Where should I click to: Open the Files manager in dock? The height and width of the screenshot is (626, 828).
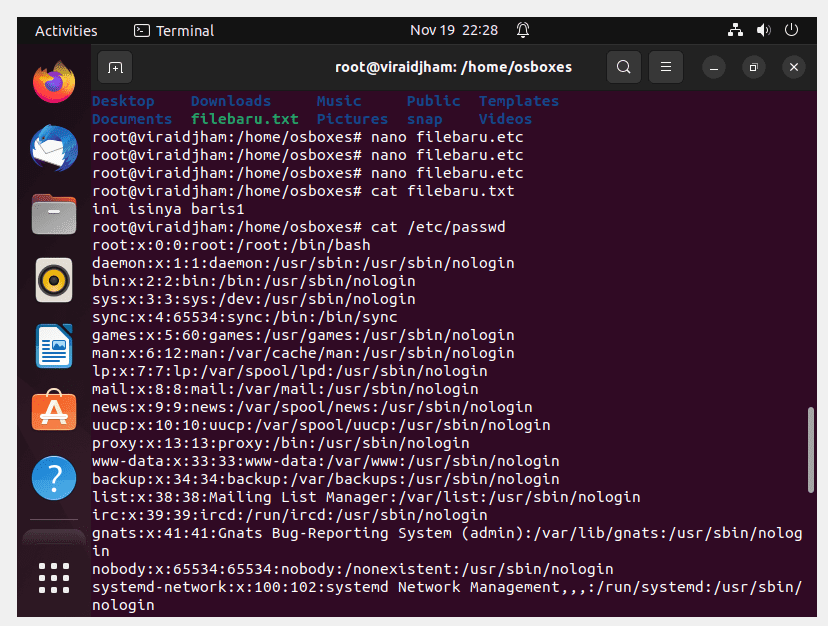point(54,214)
